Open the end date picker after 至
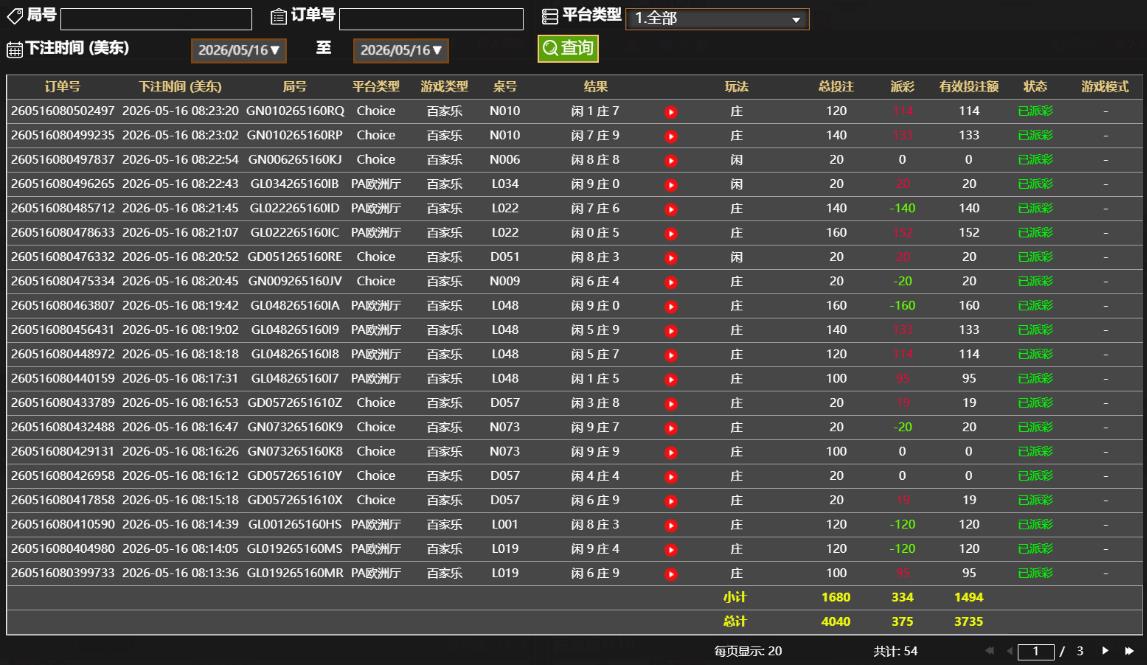The height and width of the screenshot is (665, 1147). (x=401, y=50)
